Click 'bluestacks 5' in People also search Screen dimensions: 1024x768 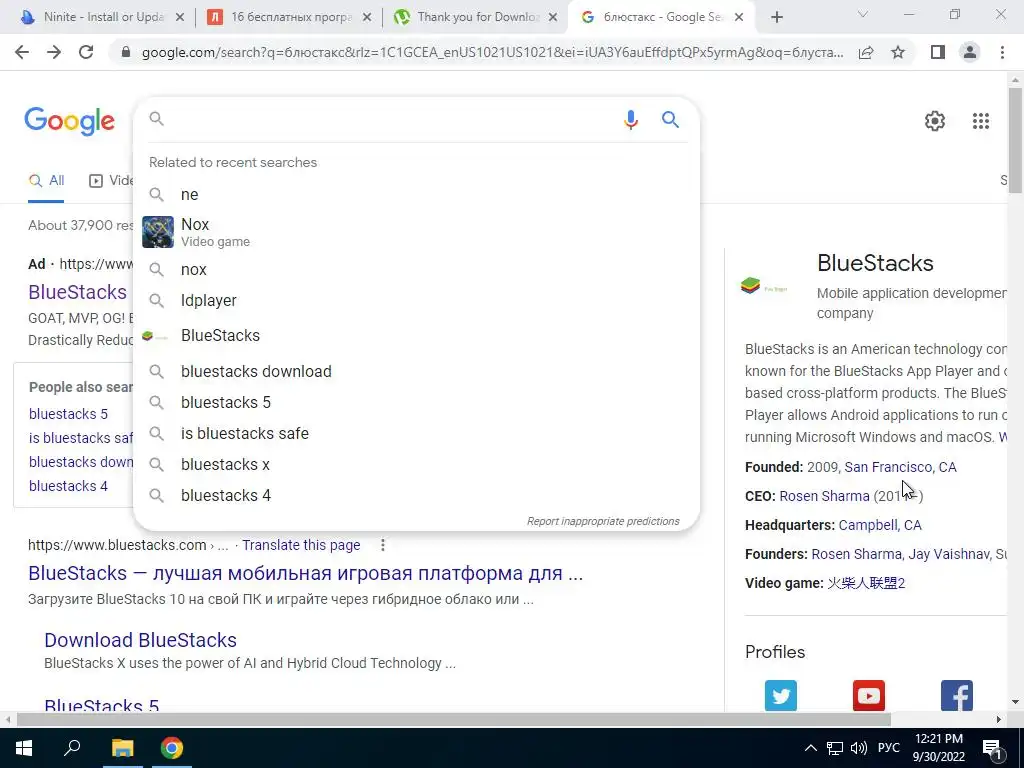[68, 414]
